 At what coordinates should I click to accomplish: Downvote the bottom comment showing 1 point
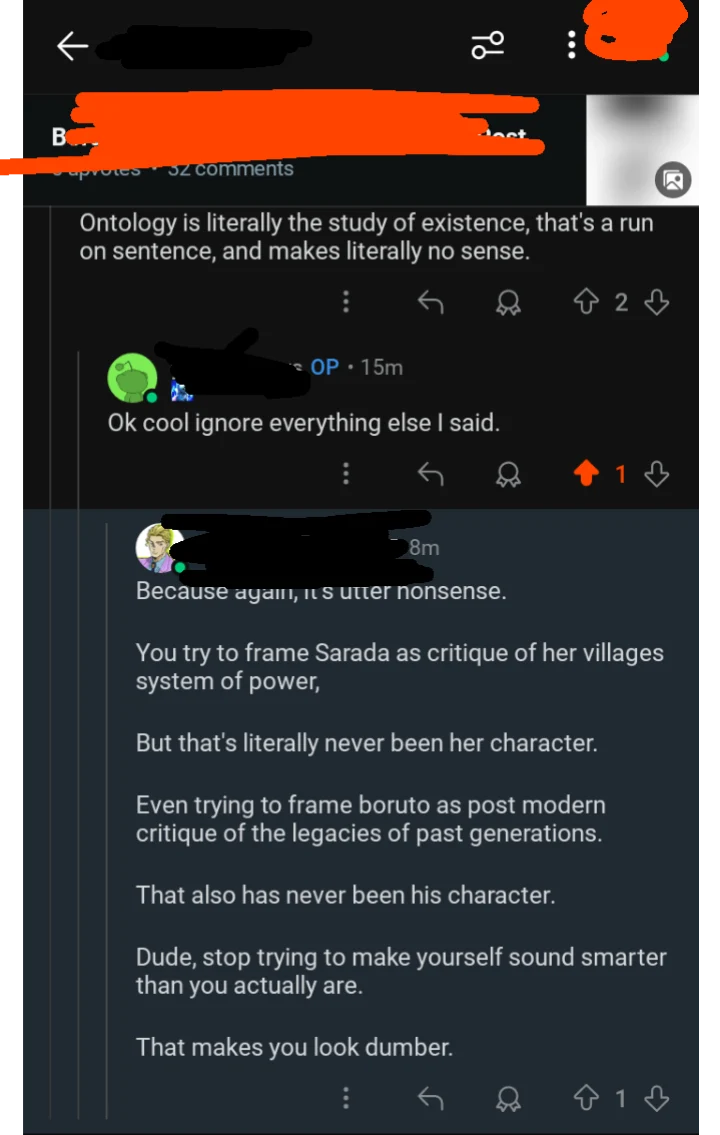(656, 1098)
